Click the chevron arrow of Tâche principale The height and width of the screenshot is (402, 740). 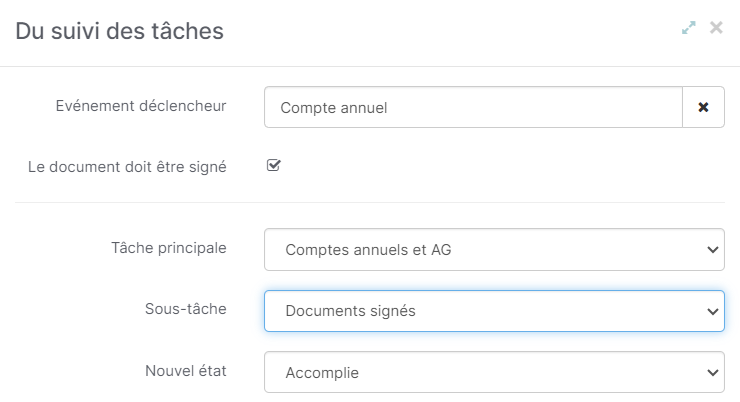click(x=713, y=250)
